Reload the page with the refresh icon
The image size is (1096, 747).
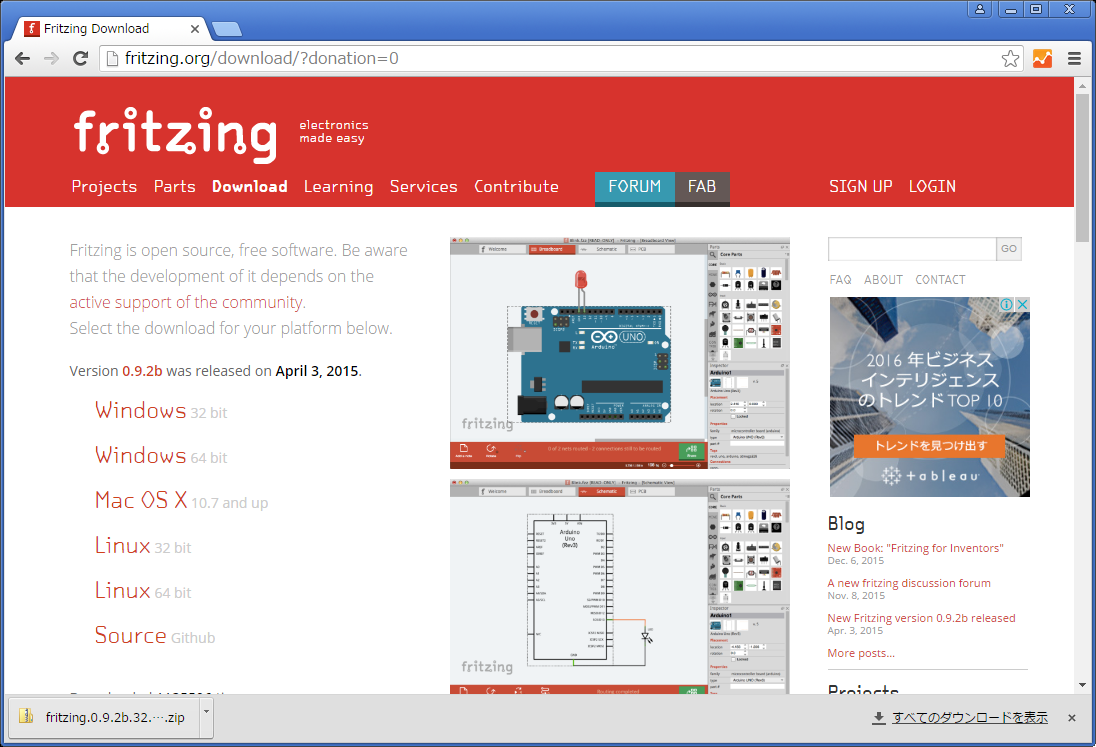[80, 59]
